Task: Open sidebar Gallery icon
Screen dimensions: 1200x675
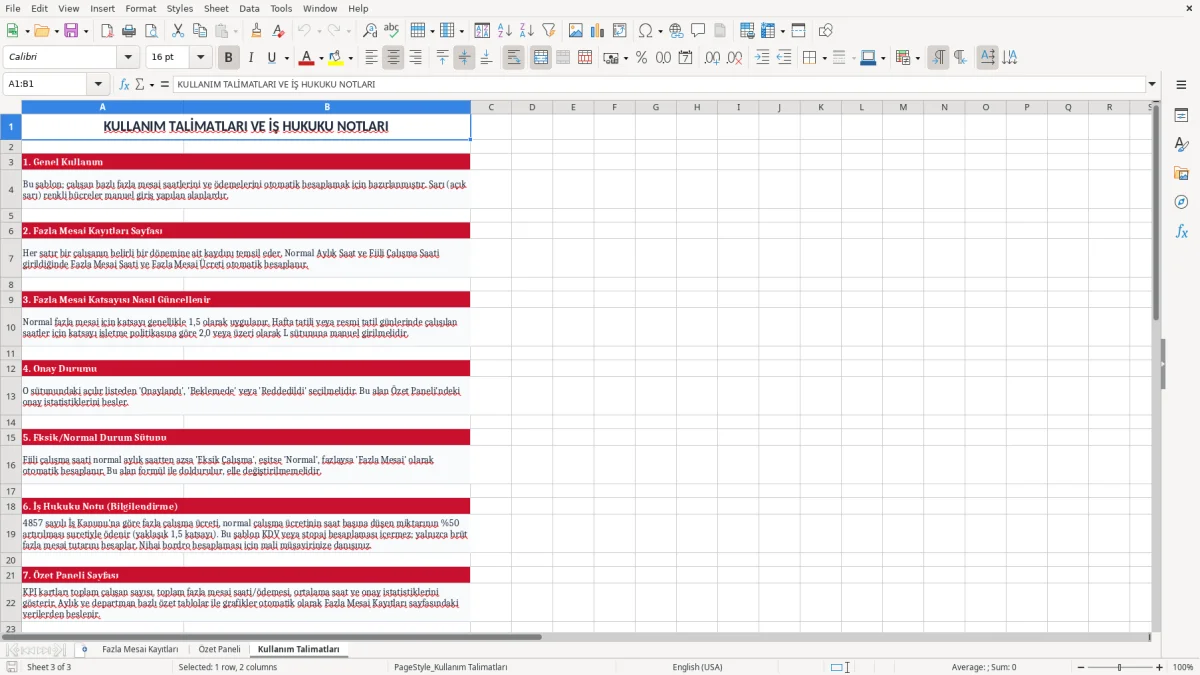Action: coord(1181,173)
